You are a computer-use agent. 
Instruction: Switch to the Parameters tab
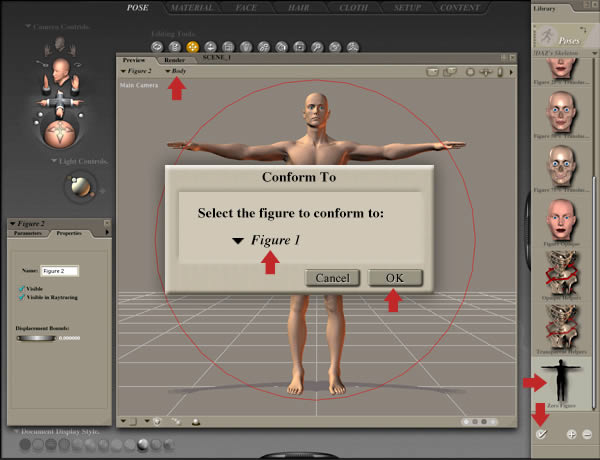(28, 233)
